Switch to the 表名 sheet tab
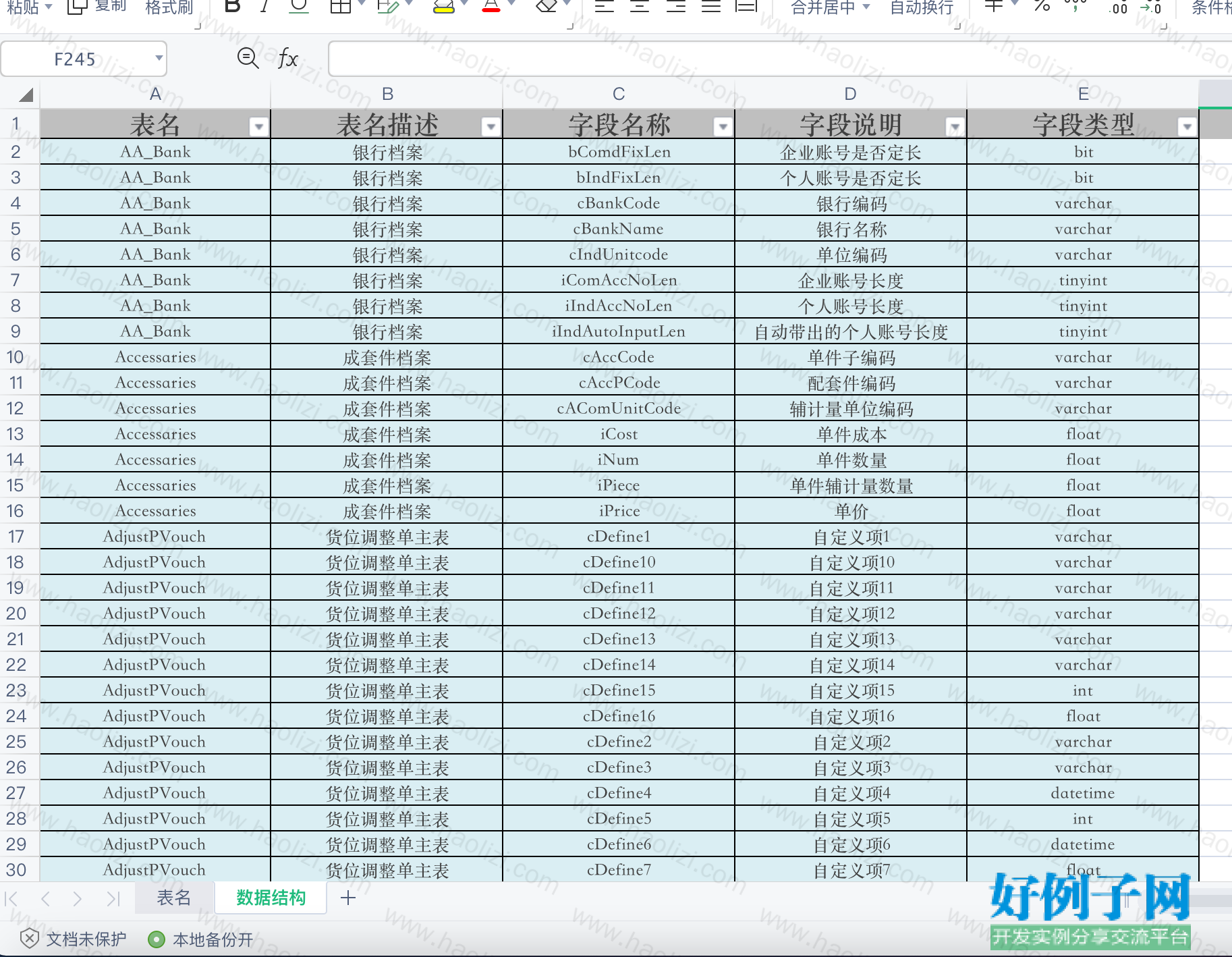Screen dimensions: 1232x957 click(174, 898)
